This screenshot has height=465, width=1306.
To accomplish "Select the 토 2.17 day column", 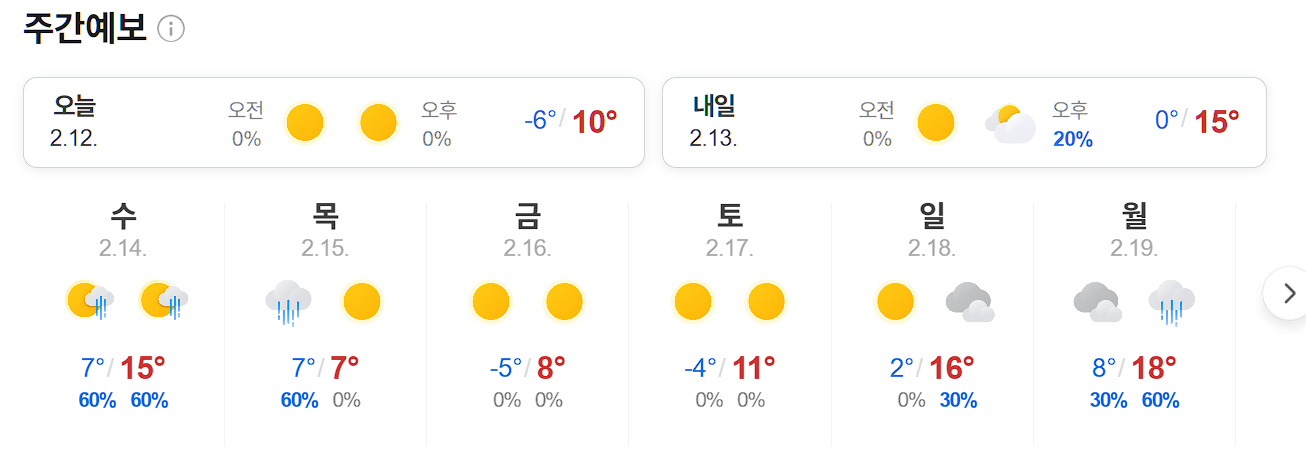I will (x=729, y=320).
